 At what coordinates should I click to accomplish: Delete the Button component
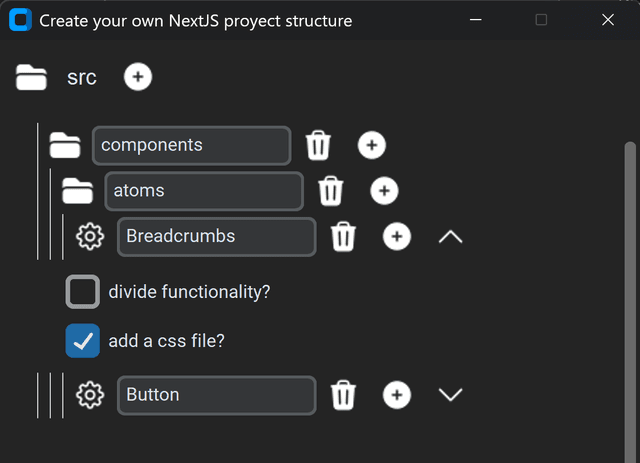(x=343, y=395)
